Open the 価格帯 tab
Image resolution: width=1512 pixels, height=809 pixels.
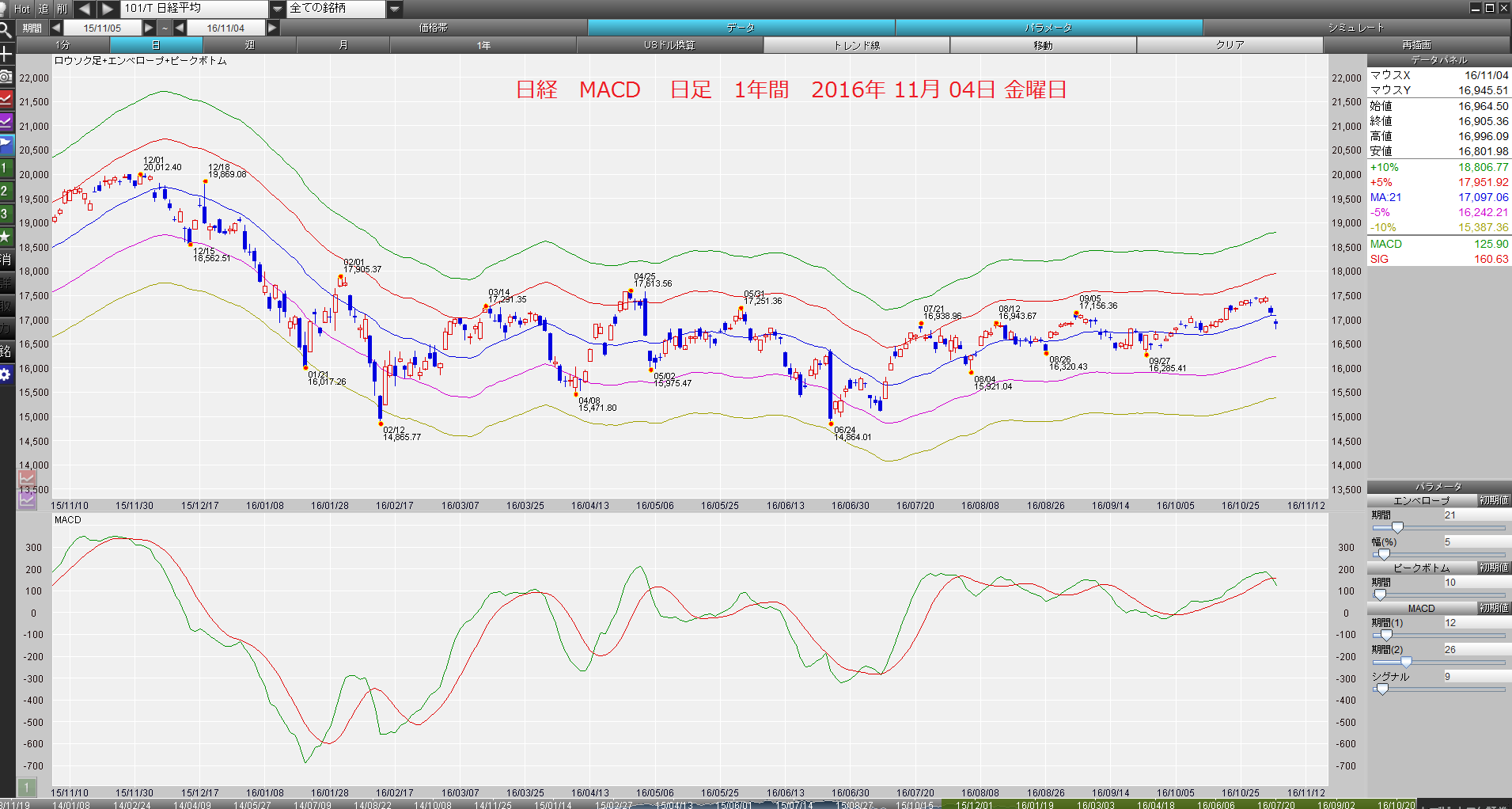[434, 28]
